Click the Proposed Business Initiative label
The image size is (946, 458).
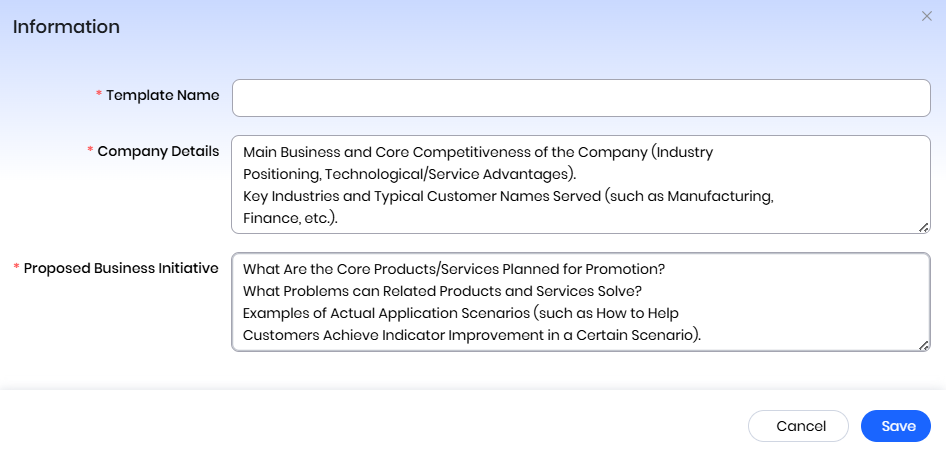point(121,268)
